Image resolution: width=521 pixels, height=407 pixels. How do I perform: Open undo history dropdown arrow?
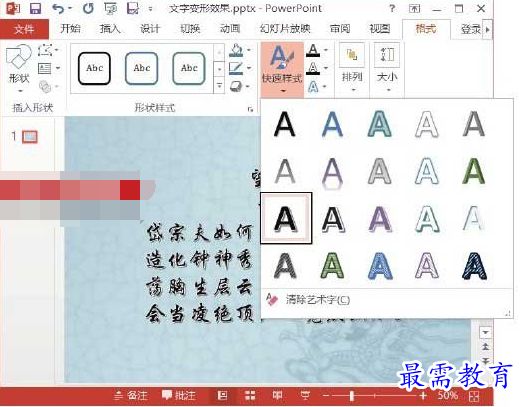70,8
